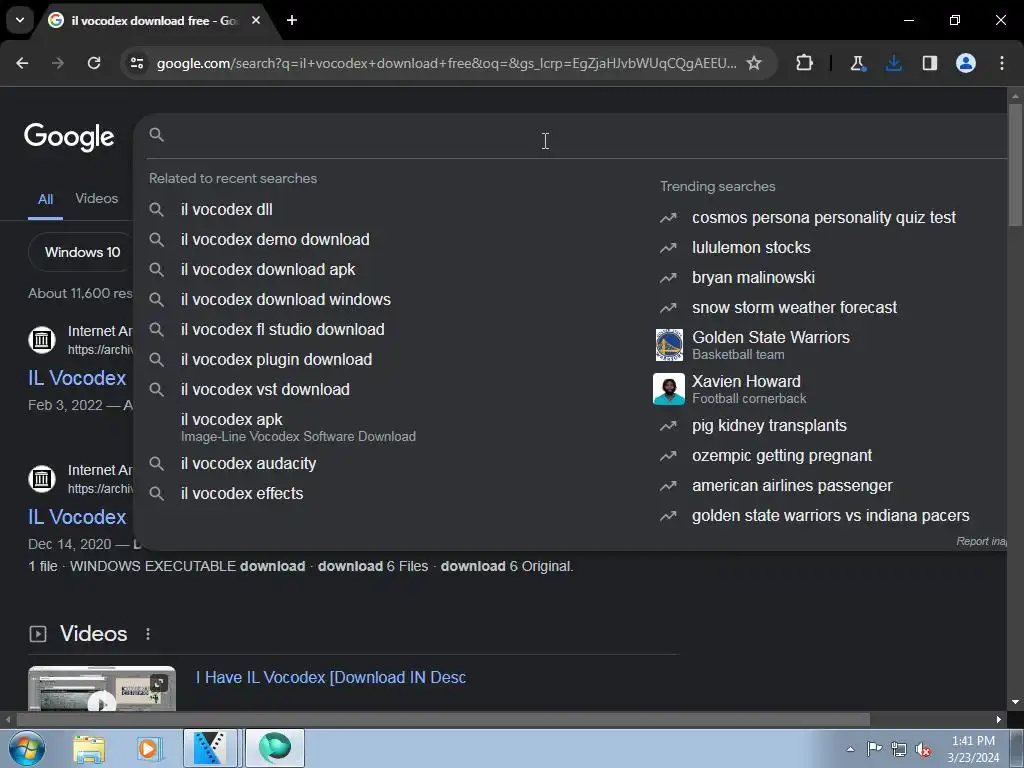1024x768 pixels.
Task: Click the muted volume tray icon
Action: tap(923, 750)
